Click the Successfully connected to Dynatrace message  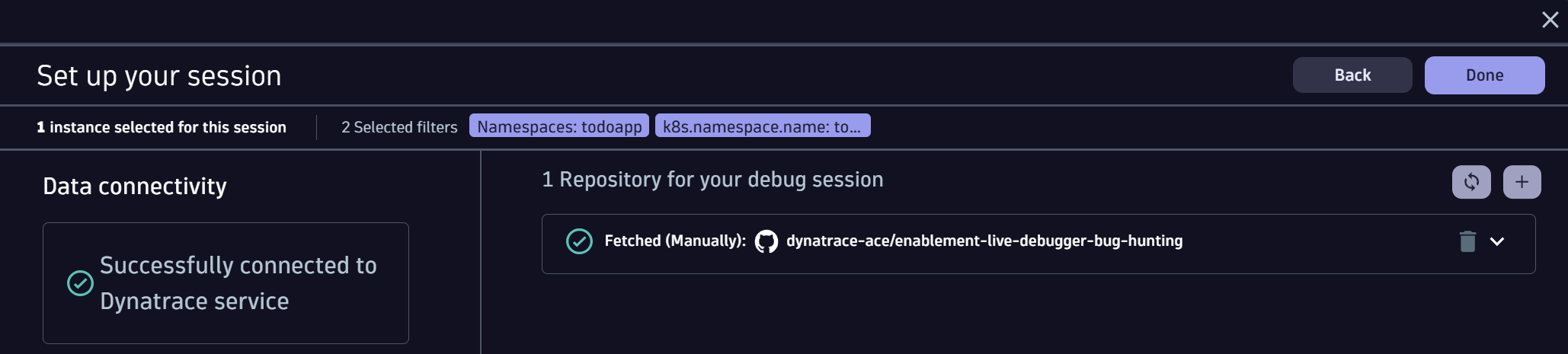pyautogui.click(x=238, y=283)
